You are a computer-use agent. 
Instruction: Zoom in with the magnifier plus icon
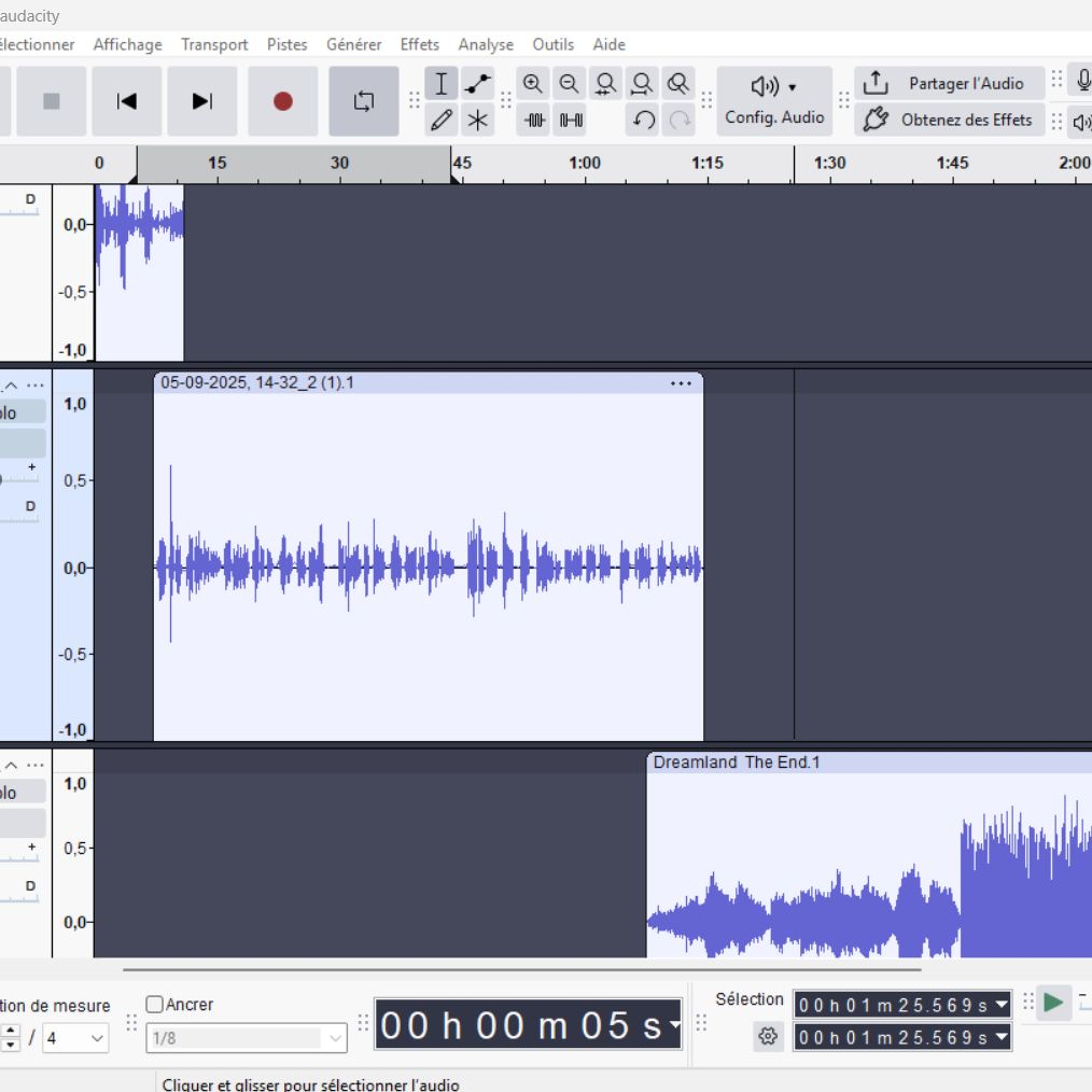pos(533,84)
